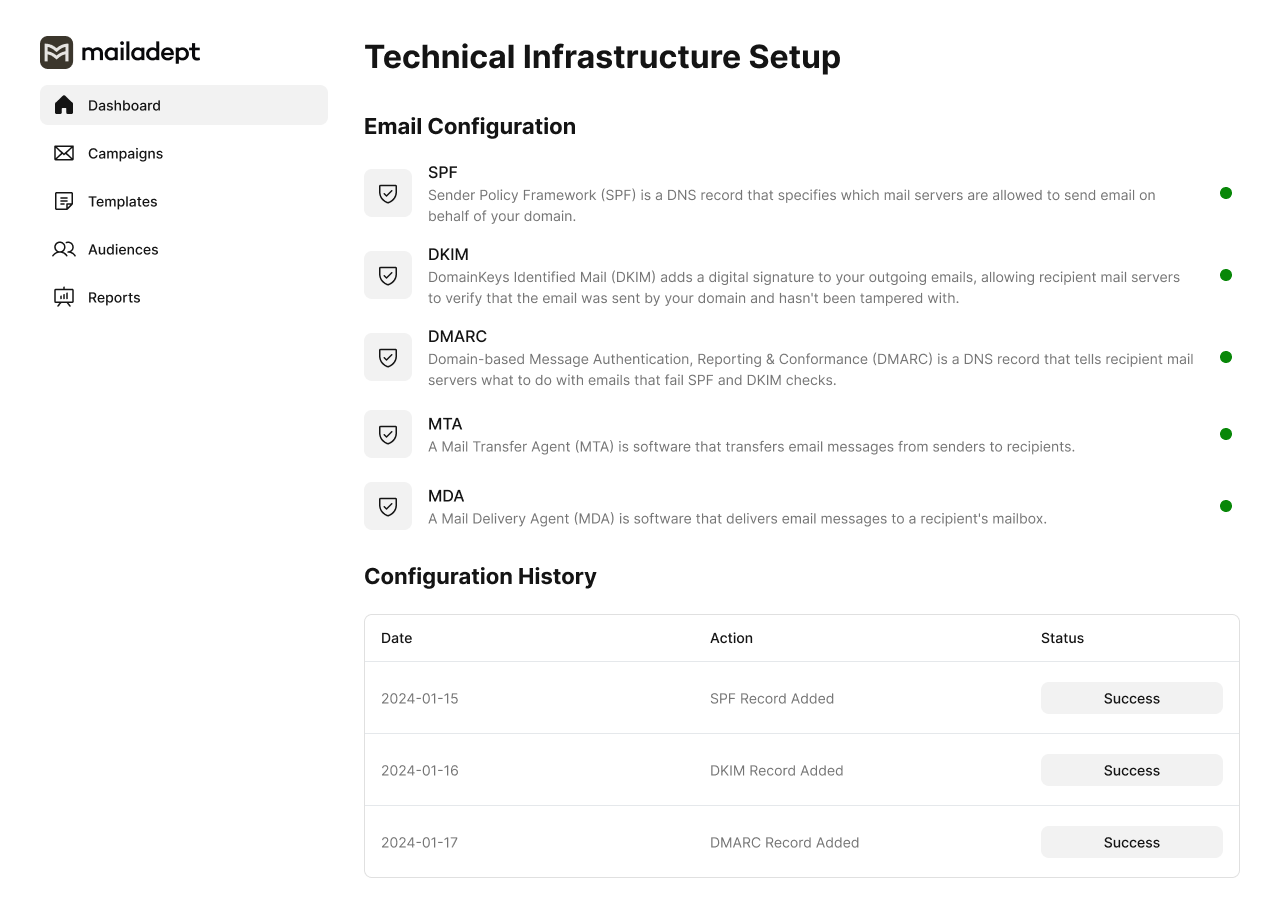Screen dimensions: 1280x909
Task: Click the DMARC Record Added cell
Action: 785,842
